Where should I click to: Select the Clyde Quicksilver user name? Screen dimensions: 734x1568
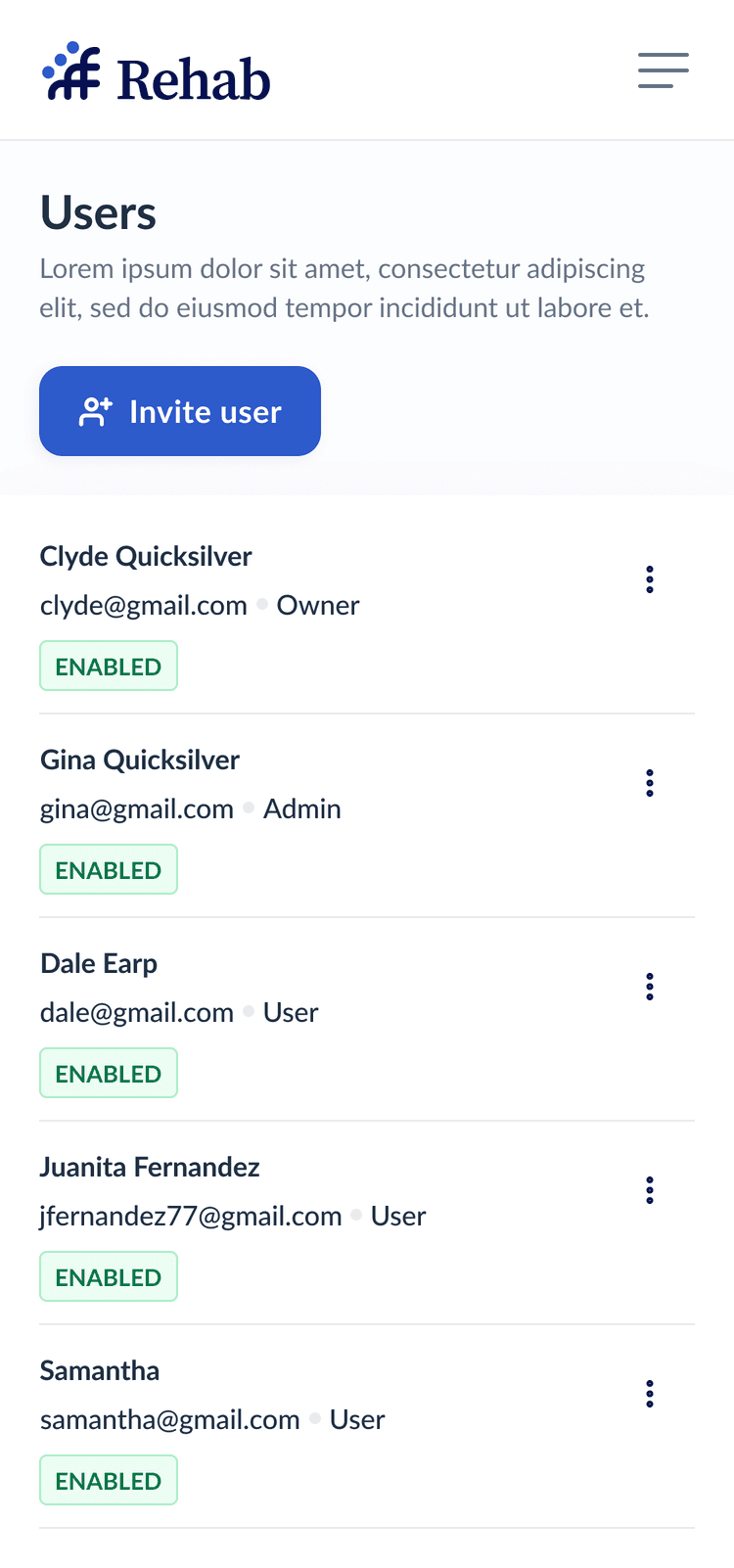pos(146,557)
